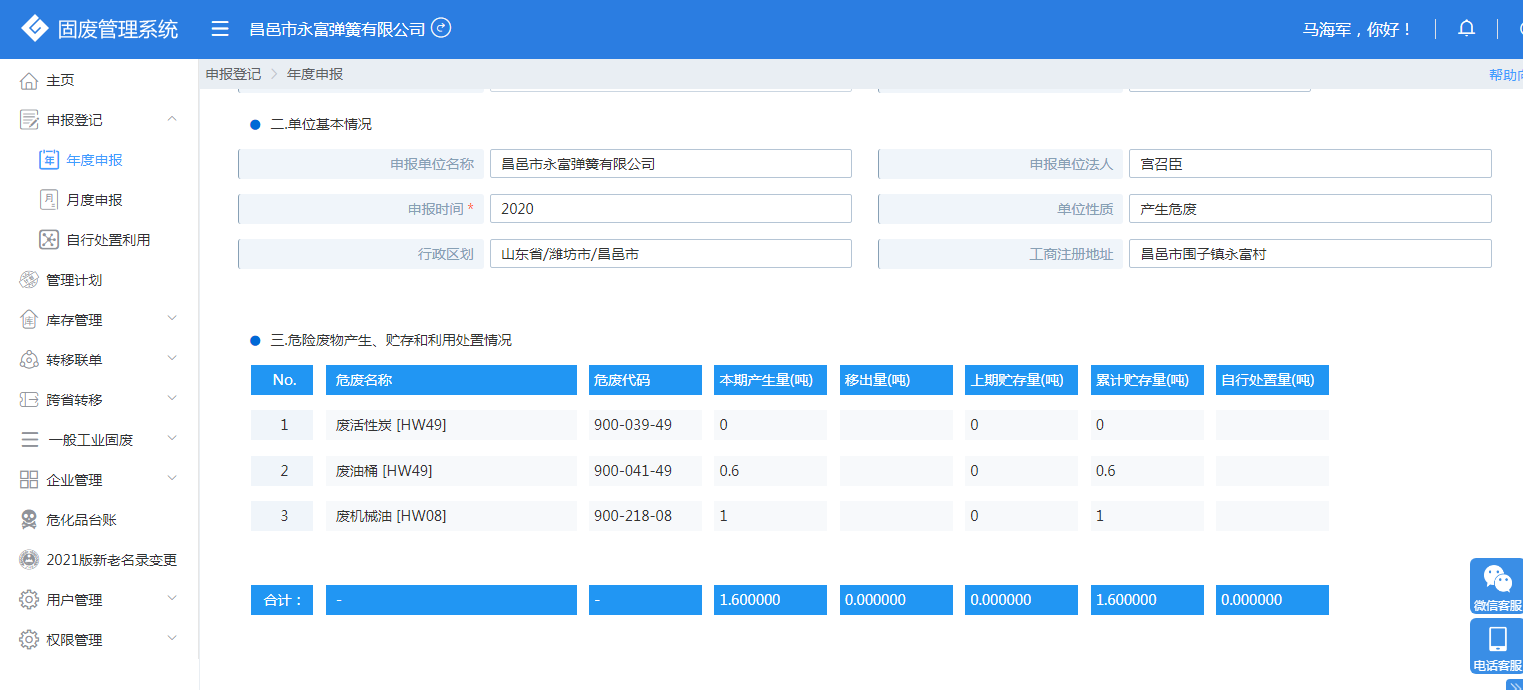Click the hamburger menu icon in header

pyautogui.click(x=220, y=29)
